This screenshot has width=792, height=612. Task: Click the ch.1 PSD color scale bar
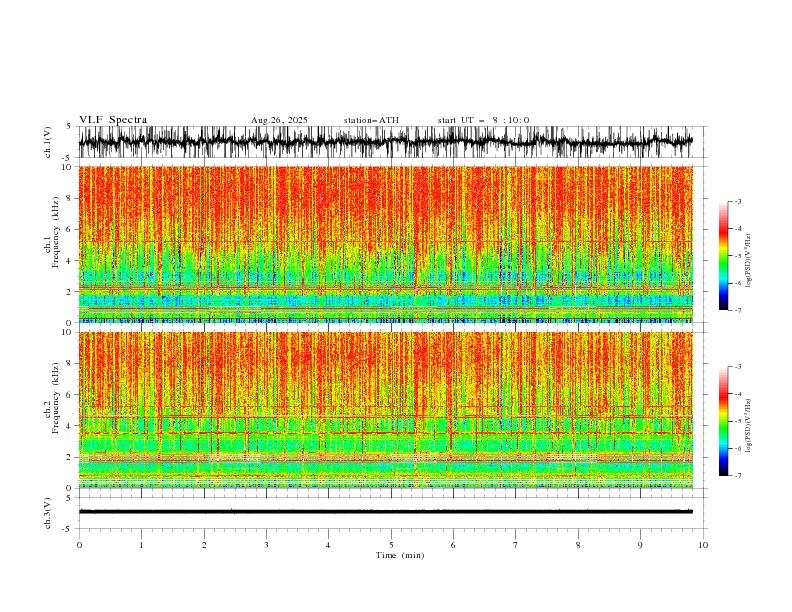coord(723,256)
